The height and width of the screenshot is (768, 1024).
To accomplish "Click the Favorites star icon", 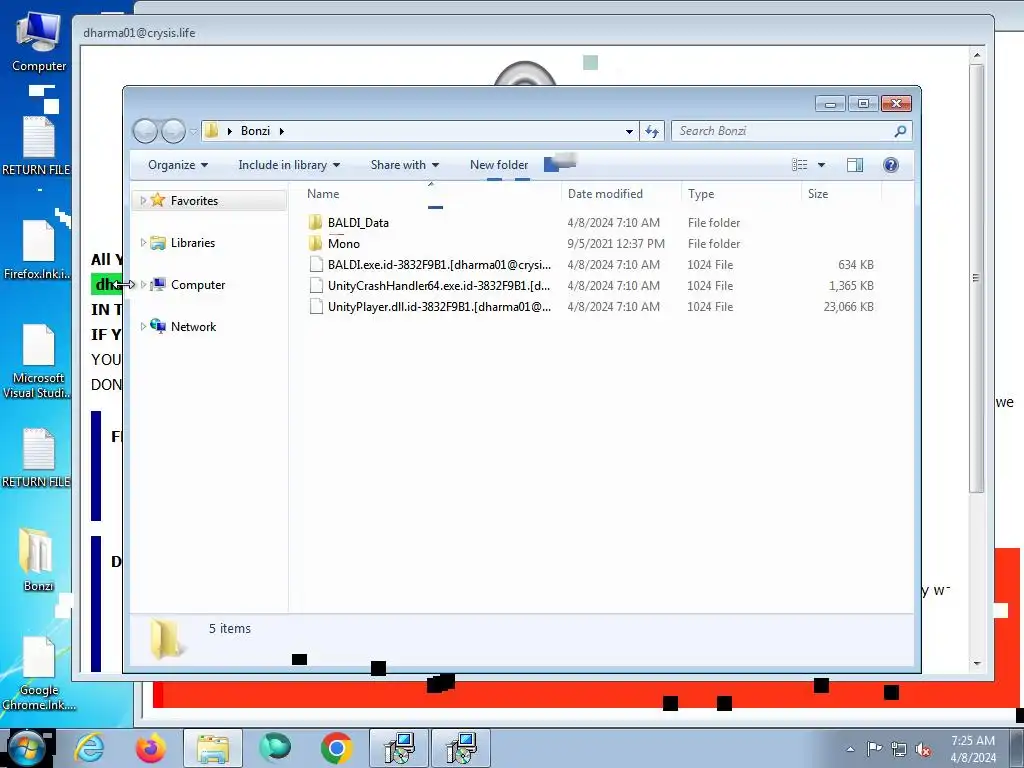I will pyautogui.click(x=157, y=200).
